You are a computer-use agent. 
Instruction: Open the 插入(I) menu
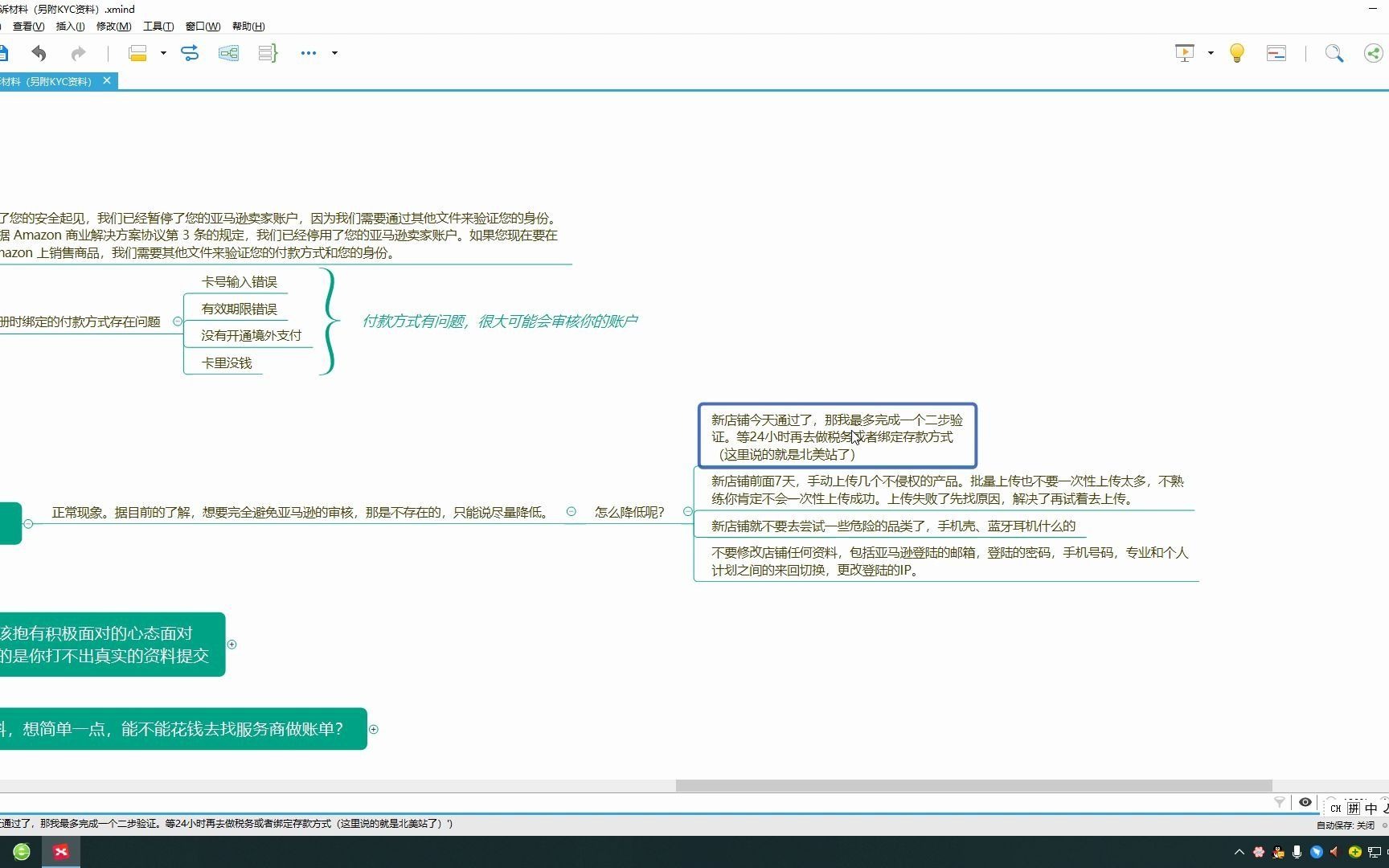click(x=70, y=27)
